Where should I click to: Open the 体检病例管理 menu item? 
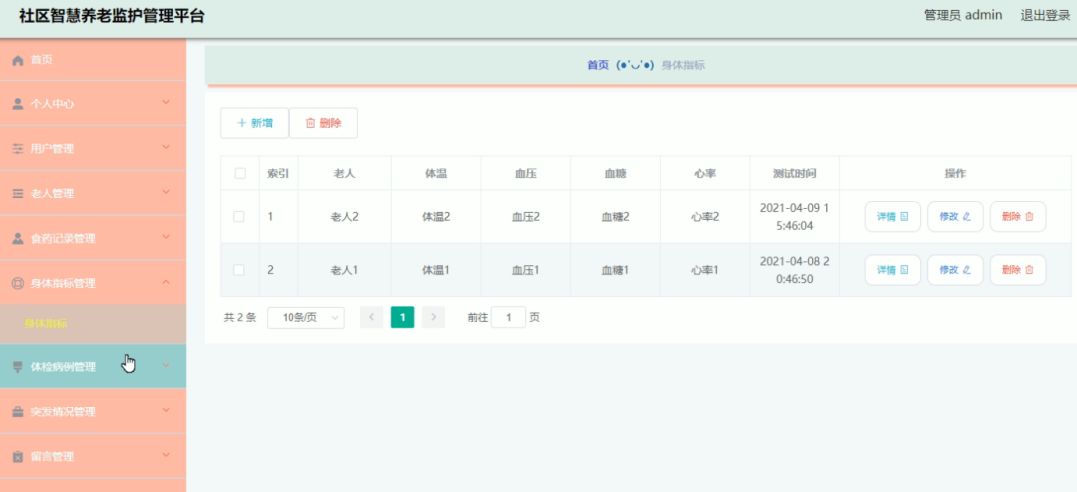93,366
